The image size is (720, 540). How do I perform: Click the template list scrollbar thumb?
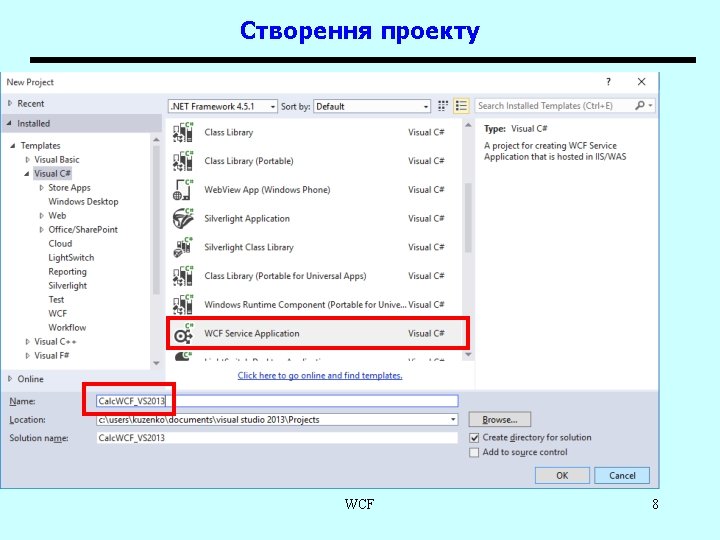pyautogui.click(x=468, y=218)
